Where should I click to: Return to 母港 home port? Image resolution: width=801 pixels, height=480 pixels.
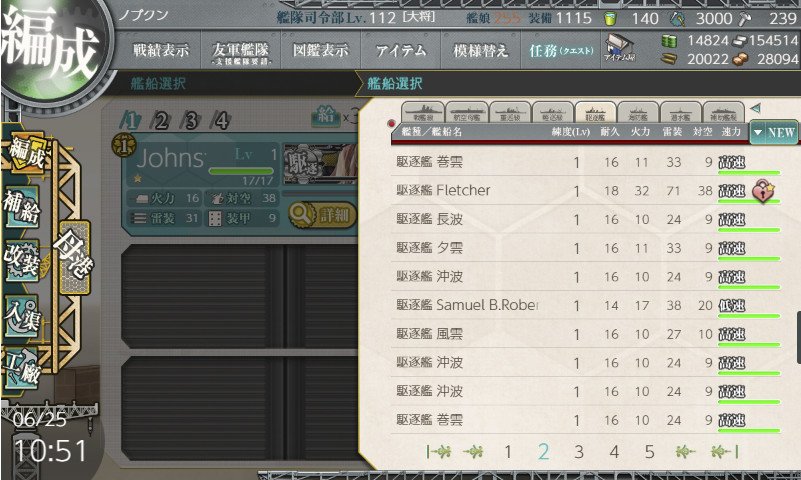click(75, 257)
